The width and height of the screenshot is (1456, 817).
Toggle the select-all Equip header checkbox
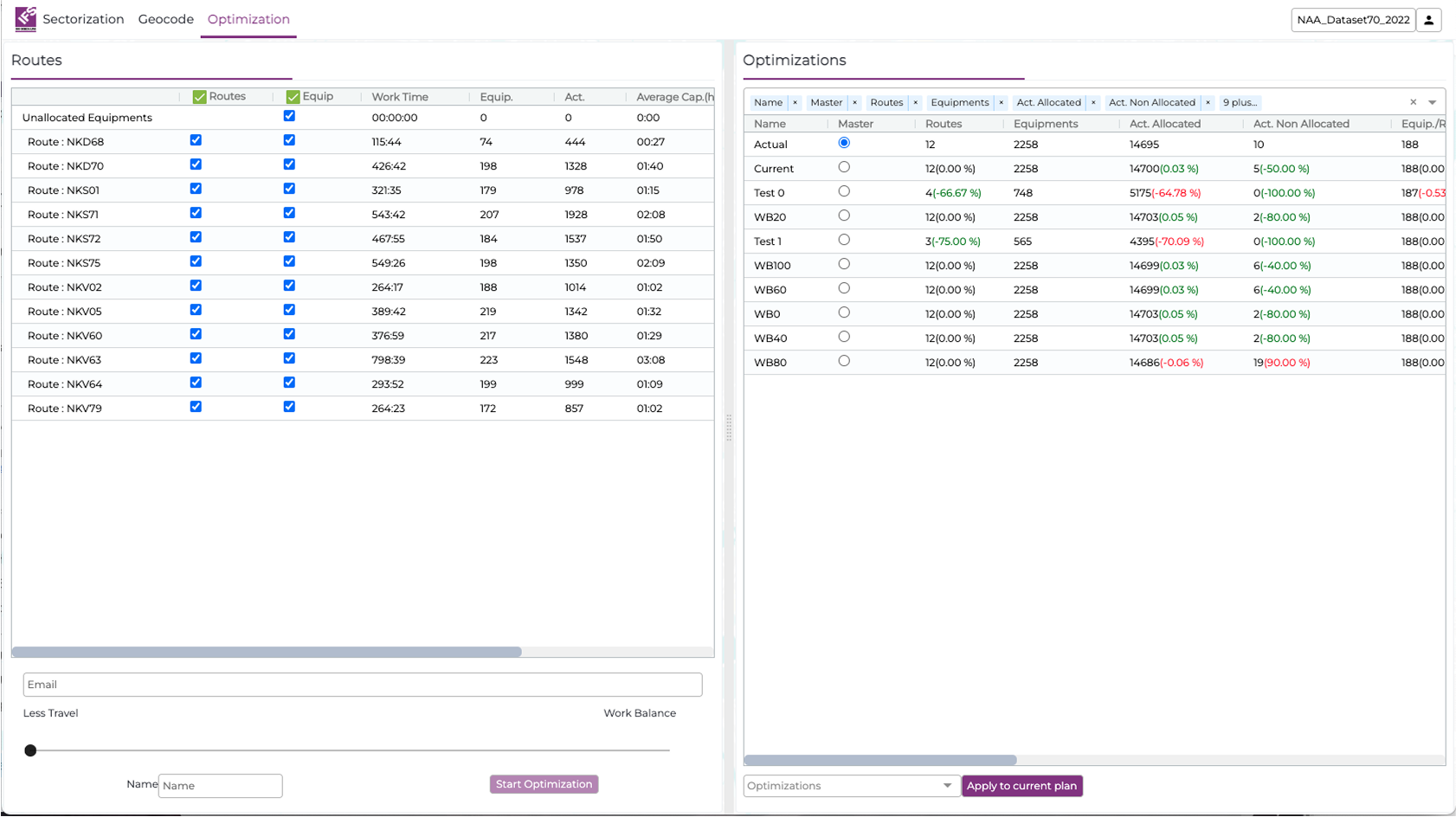293,97
